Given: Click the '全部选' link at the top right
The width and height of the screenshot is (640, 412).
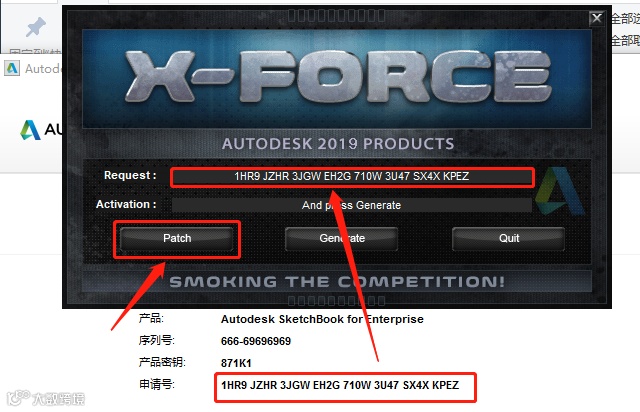Looking at the screenshot, I should [x=625, y=19].
